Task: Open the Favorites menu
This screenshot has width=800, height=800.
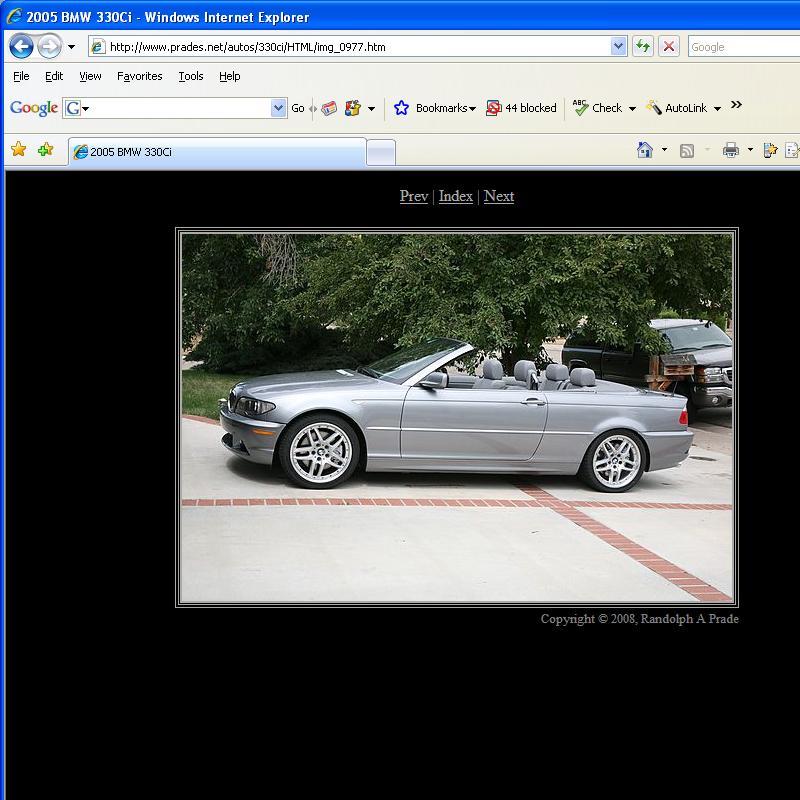Action: pyautogui.click(x=139, y=76)
